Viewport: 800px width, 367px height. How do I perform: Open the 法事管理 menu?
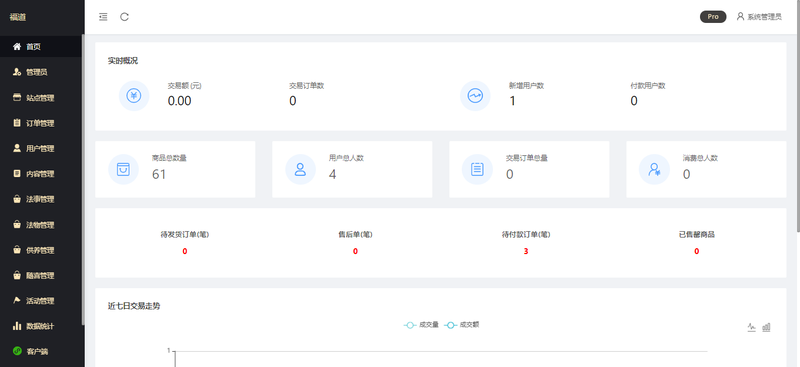tap(41, 199)
